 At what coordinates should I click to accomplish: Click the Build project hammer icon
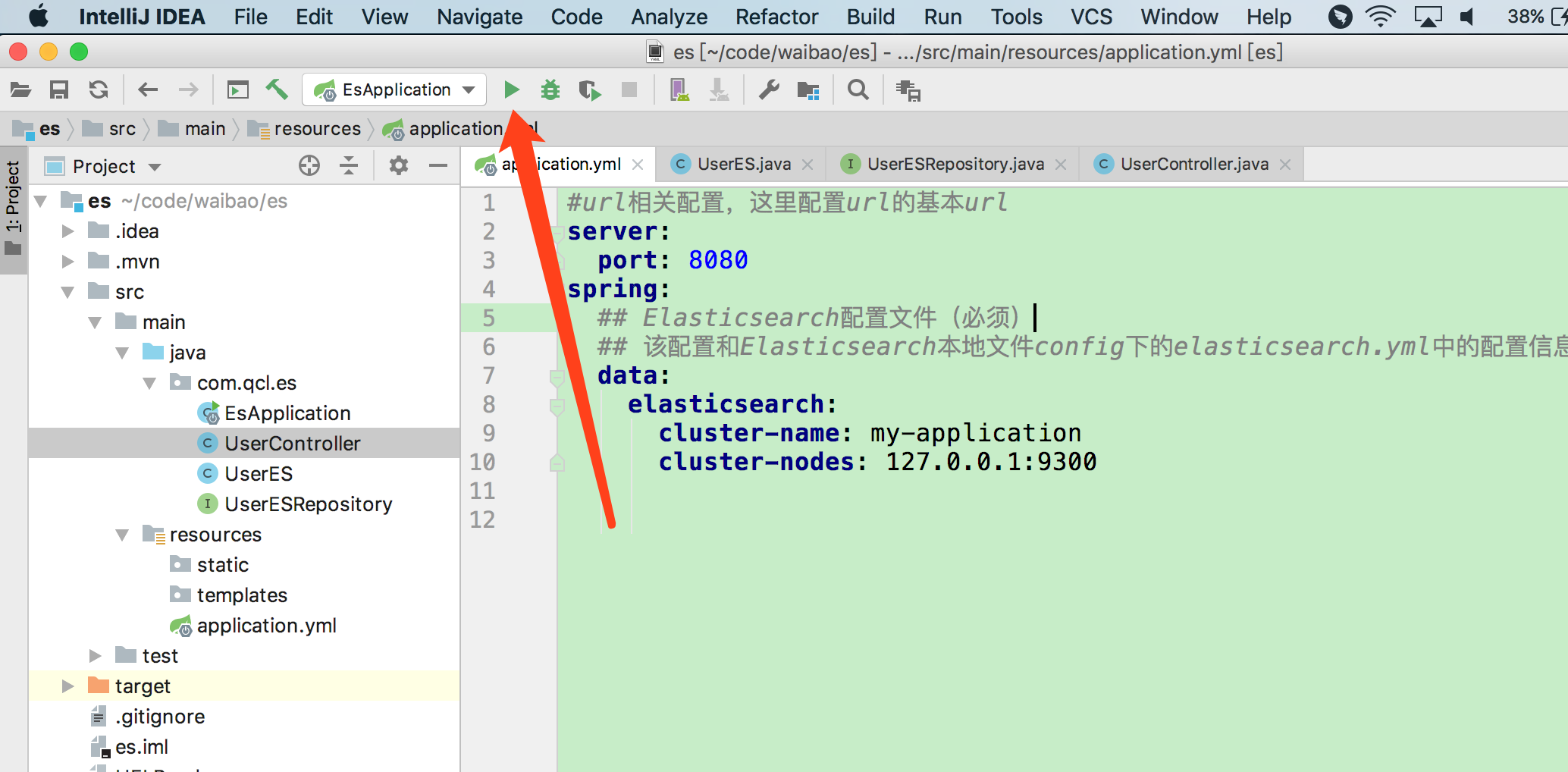(277, 89)
